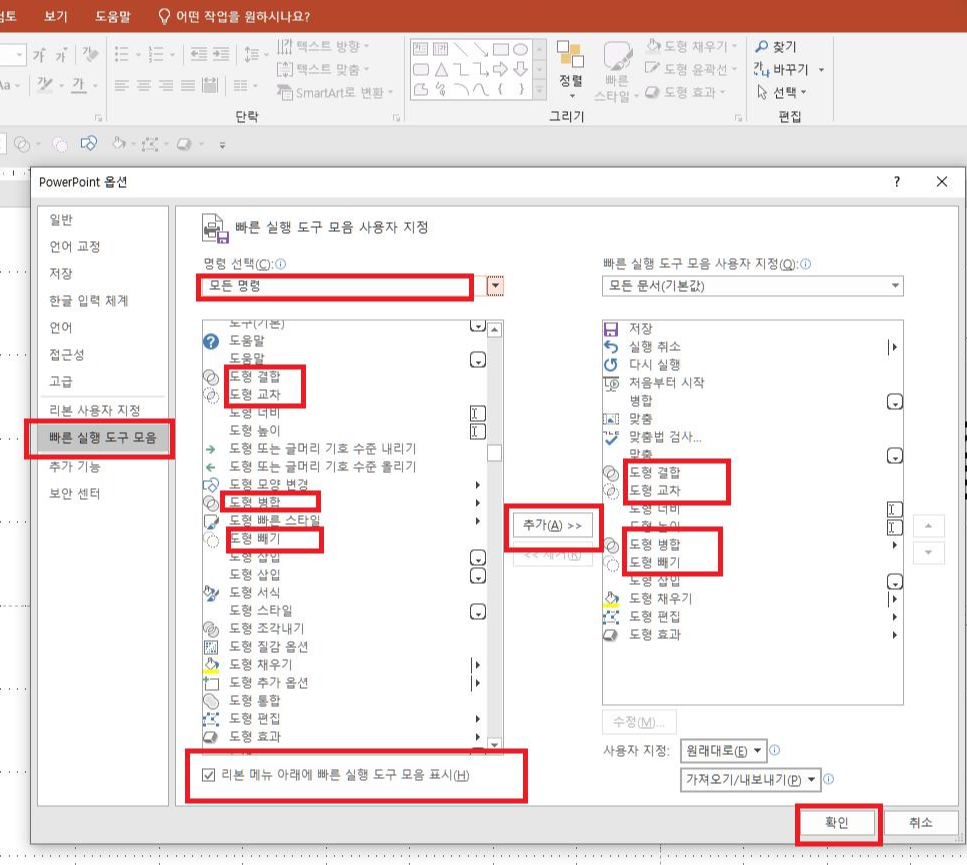The height and width of the screenshot is (865, 967).
Task: Click the Add (추가) >> button
Action: click(553, 525)
